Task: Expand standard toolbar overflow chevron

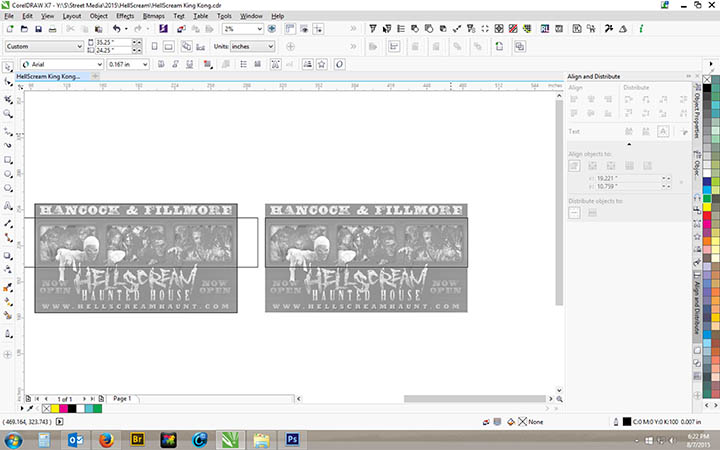Action: [x=353, y=29]
